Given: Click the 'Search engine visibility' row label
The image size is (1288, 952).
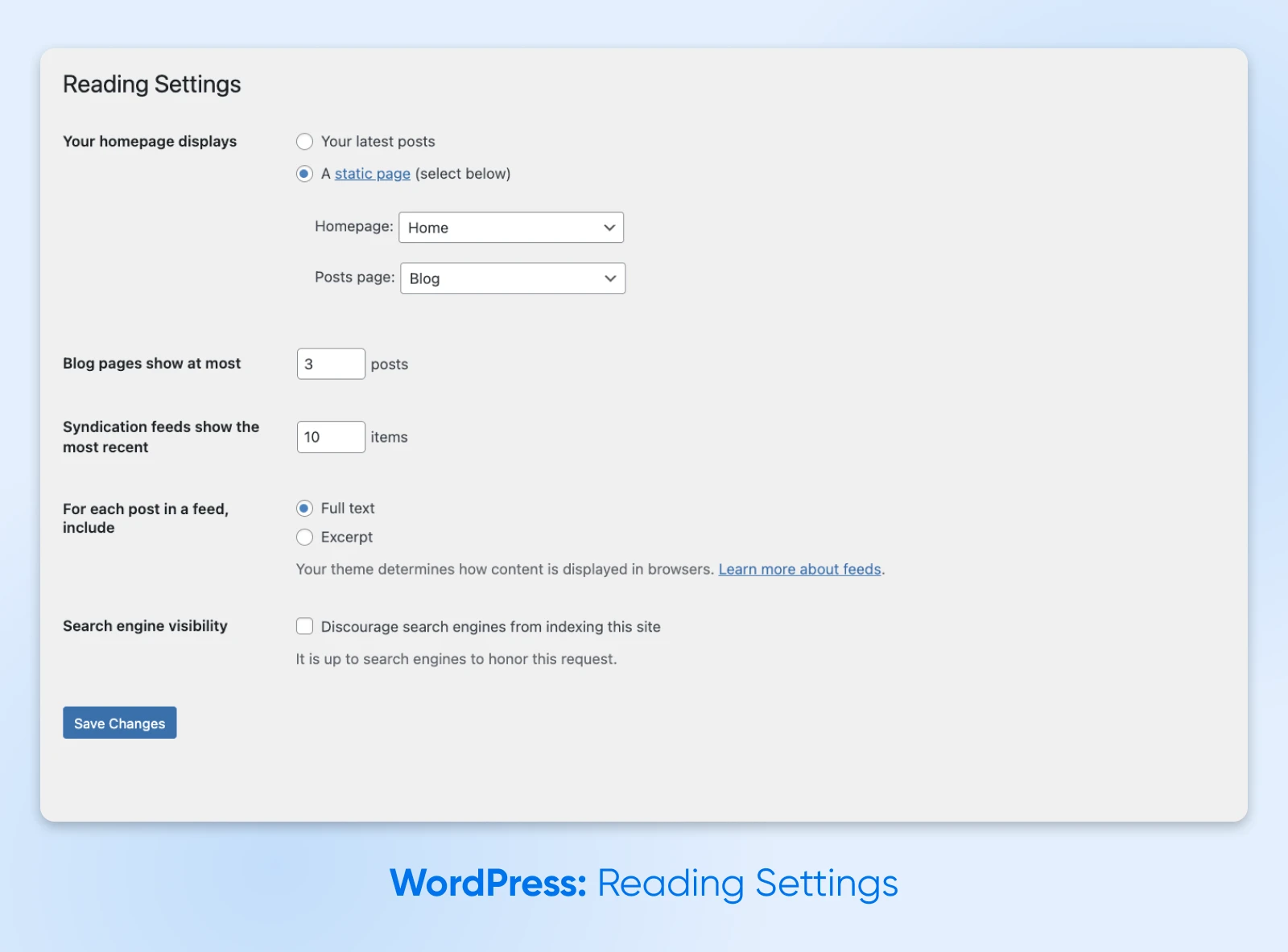Looking at the screenshot, I should coord(145,626).
